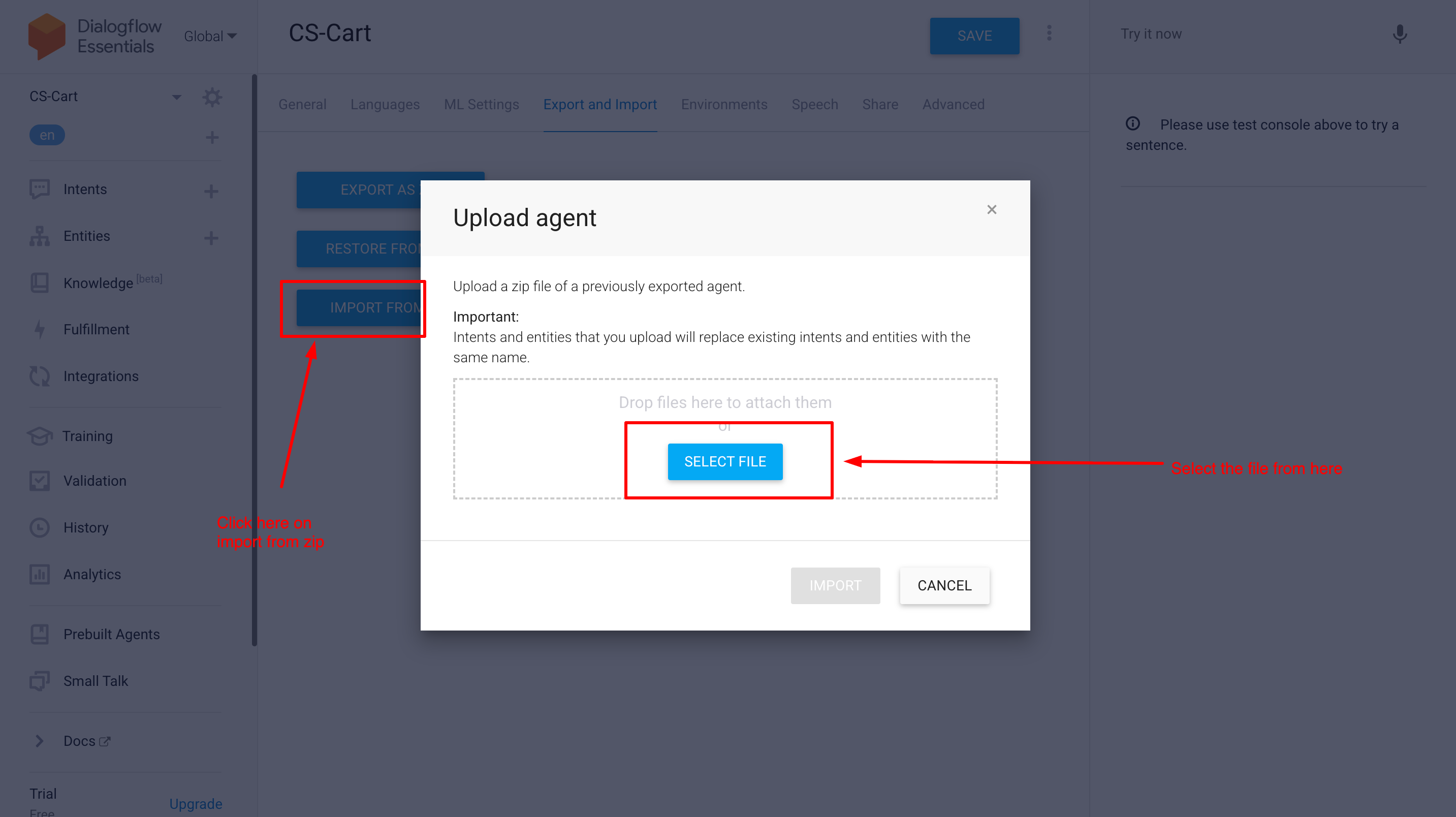Close the Upload agent dialog
1456x817 pixels.
click(991, 210)
